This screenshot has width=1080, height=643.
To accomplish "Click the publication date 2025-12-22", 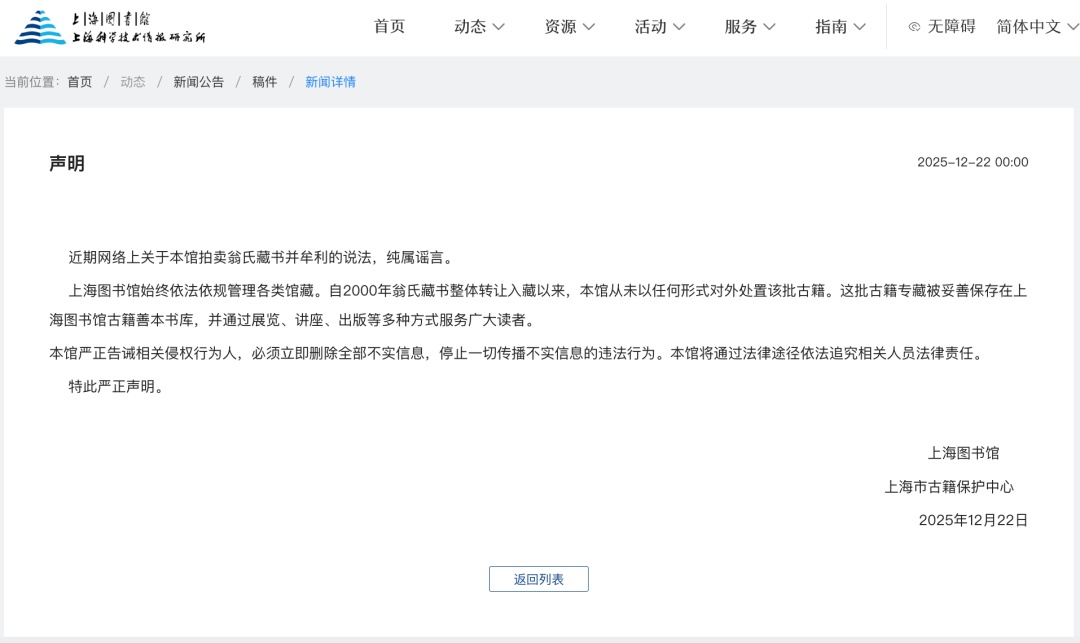I will click(x=972, y=163).
